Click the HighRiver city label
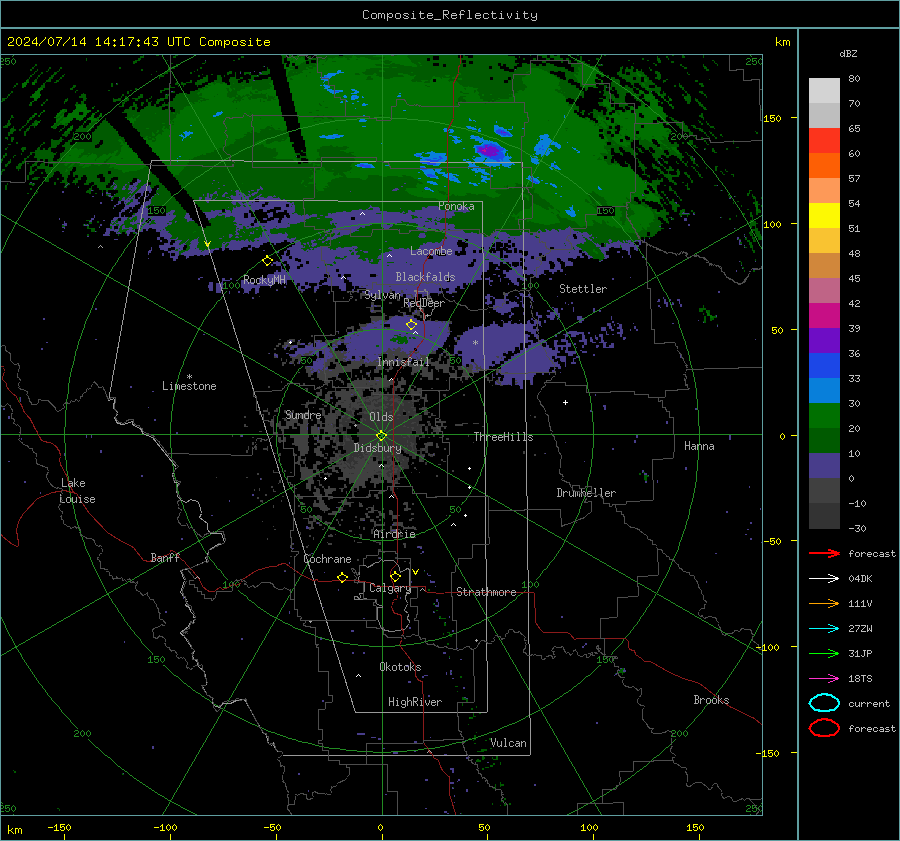The image size is (900, 841). 415,702
